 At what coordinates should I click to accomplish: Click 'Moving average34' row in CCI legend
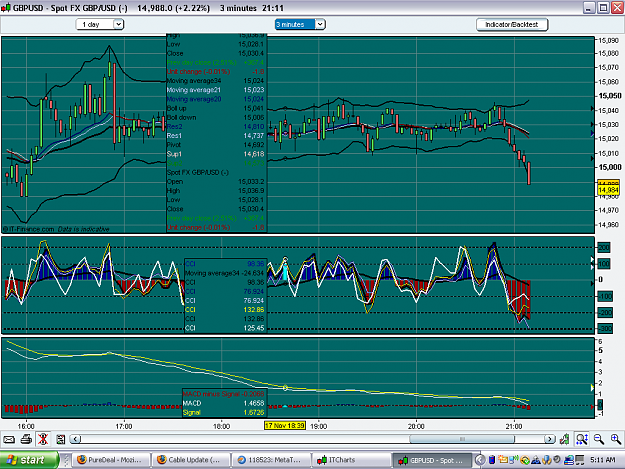225,273
